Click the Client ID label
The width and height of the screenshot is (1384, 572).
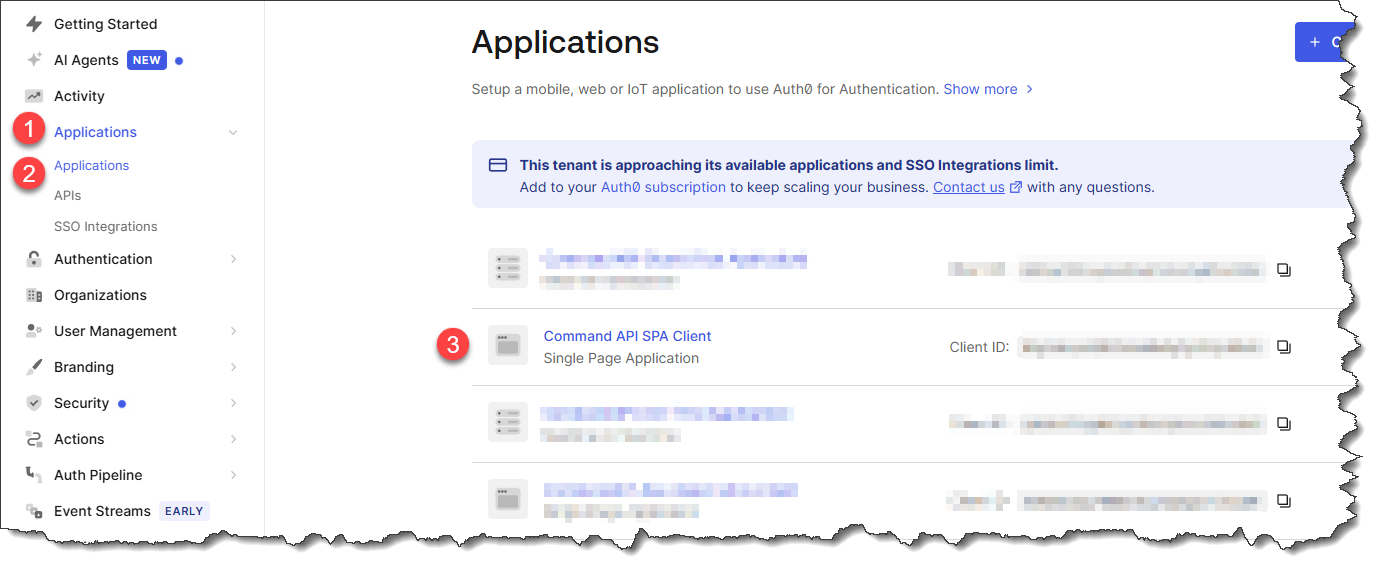pyautogui.click(x=979, y=347)
